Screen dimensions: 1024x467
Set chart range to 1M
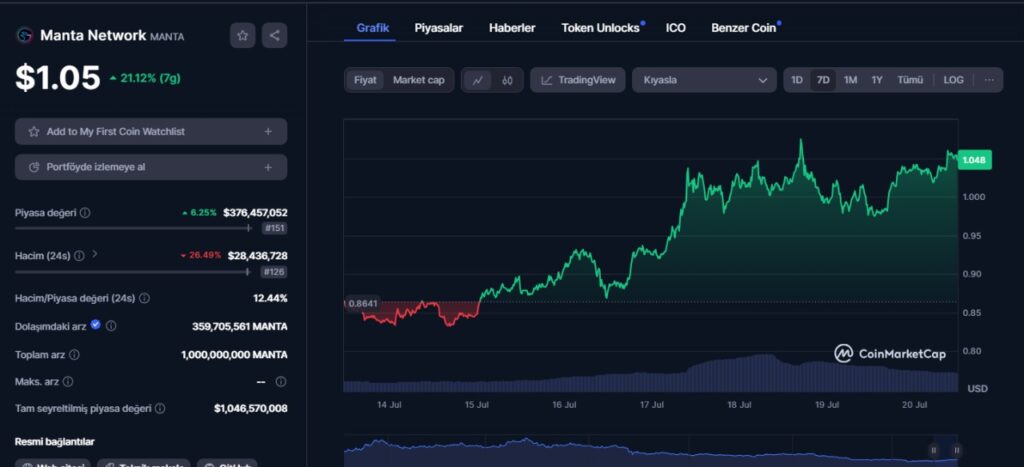coord(850,80)
